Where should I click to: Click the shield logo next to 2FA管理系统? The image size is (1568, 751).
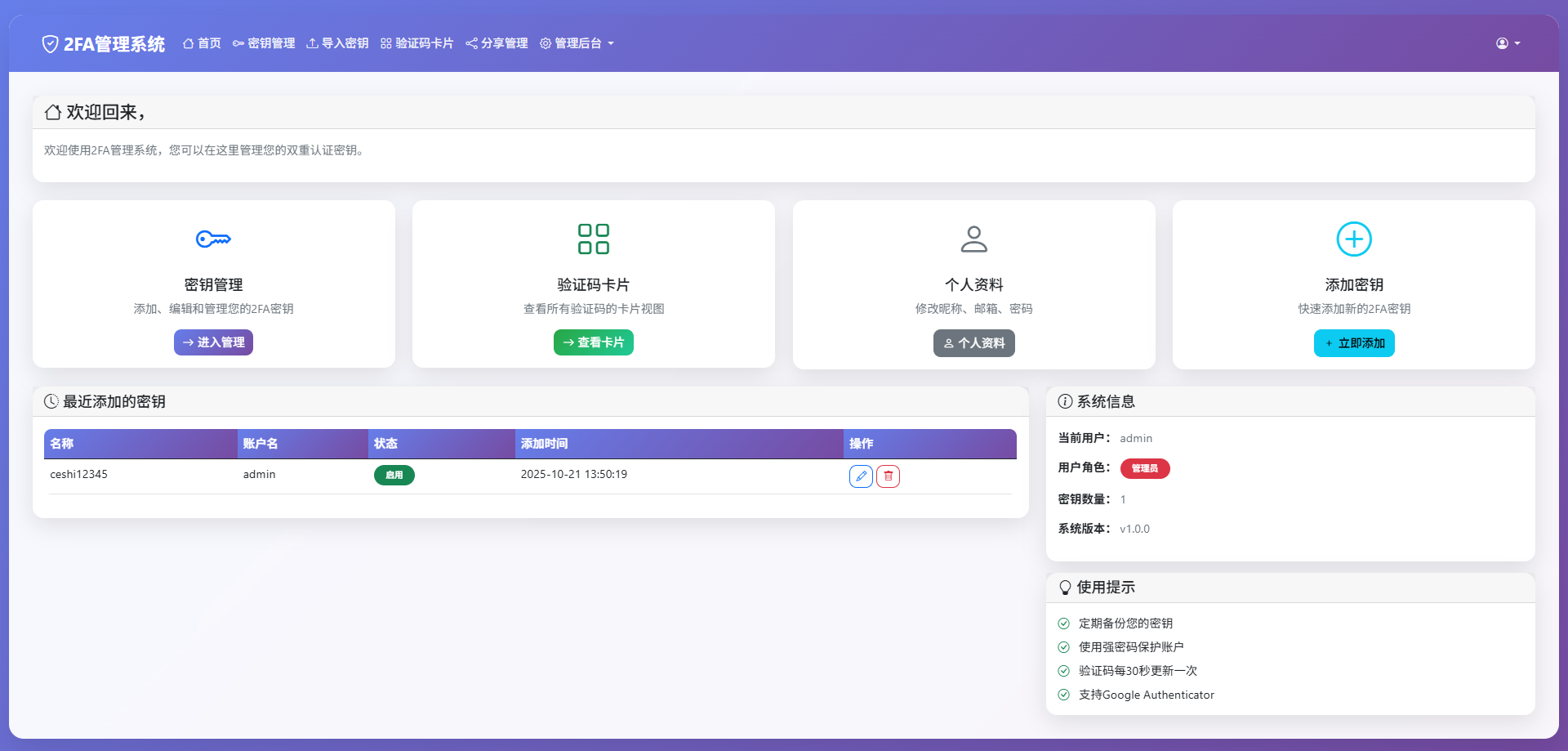(51, 43)
